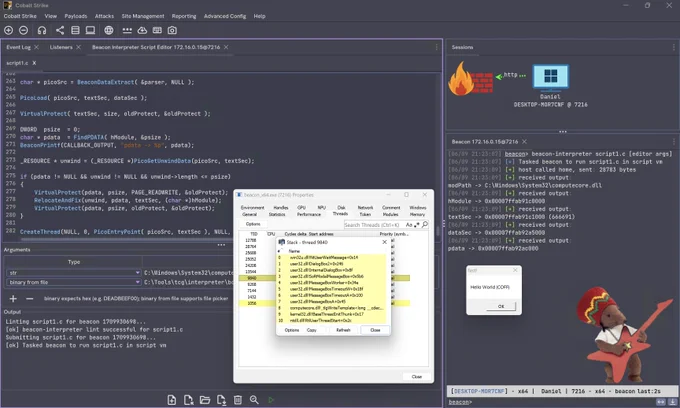Click the disconnect minus icon in toolbar
Screen dimensions: 680x408
point(23,30)
